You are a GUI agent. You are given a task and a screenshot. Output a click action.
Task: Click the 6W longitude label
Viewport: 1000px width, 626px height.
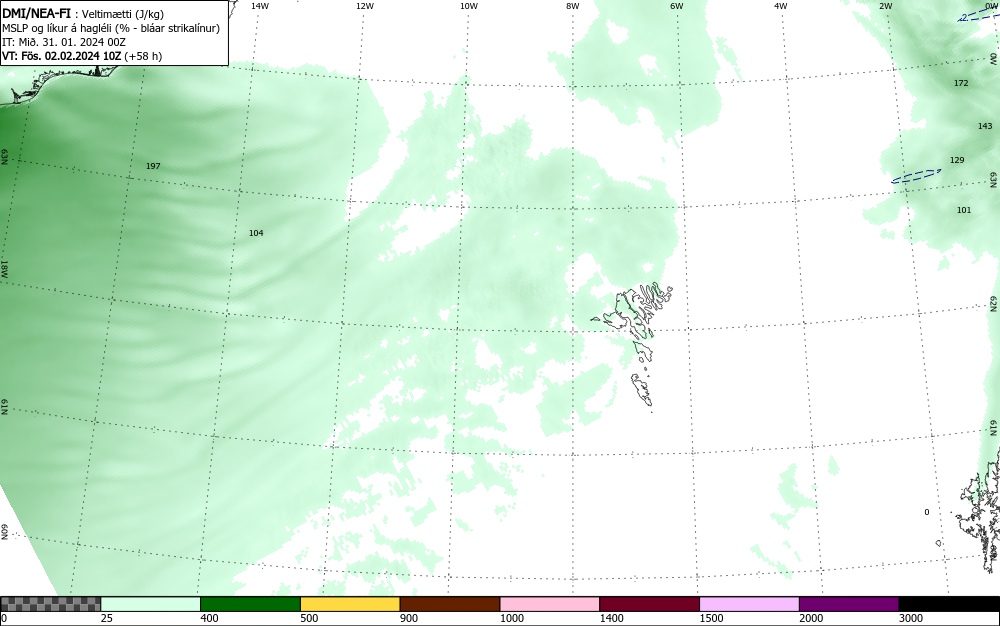677,6
